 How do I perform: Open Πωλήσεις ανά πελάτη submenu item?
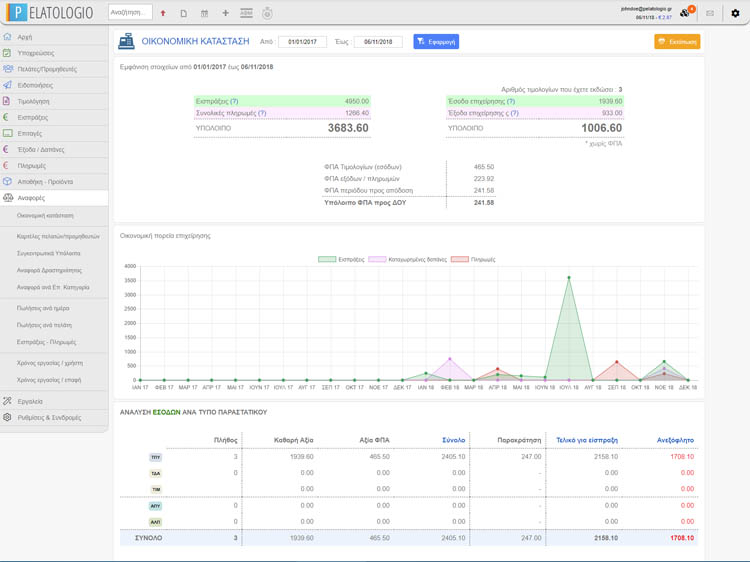point(44,325)
